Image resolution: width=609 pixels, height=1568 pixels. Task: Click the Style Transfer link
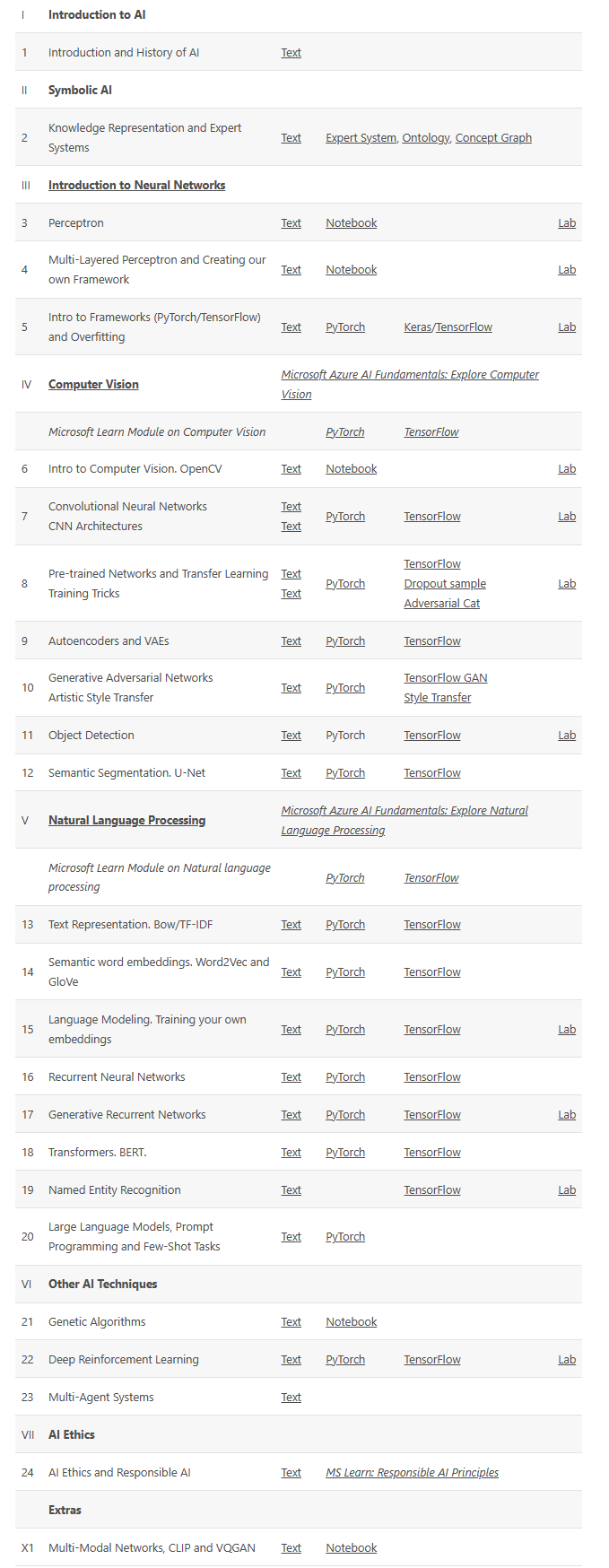click(x=437, y=698)
